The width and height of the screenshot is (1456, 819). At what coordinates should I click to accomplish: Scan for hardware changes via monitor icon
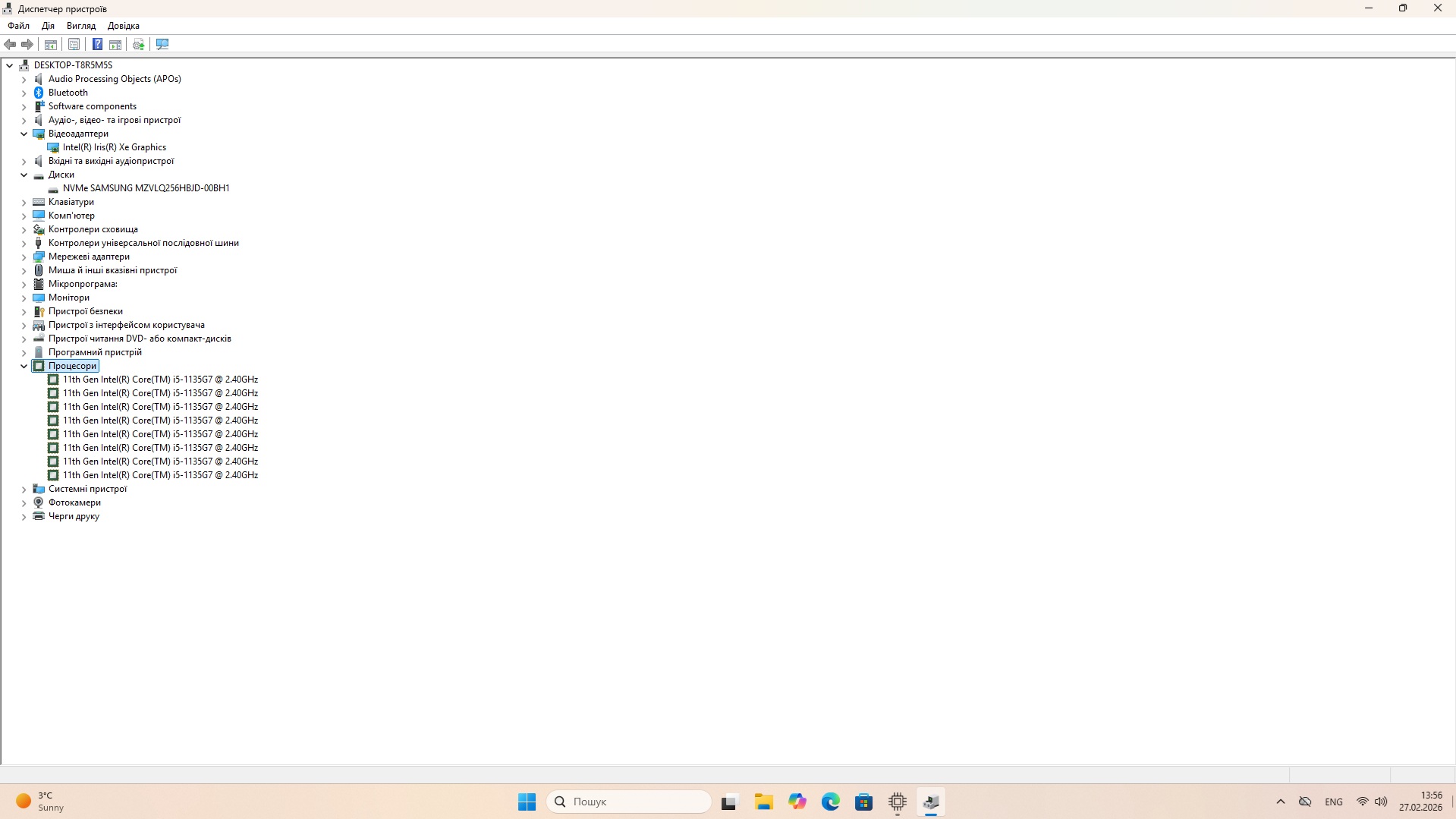click(162, 45)
